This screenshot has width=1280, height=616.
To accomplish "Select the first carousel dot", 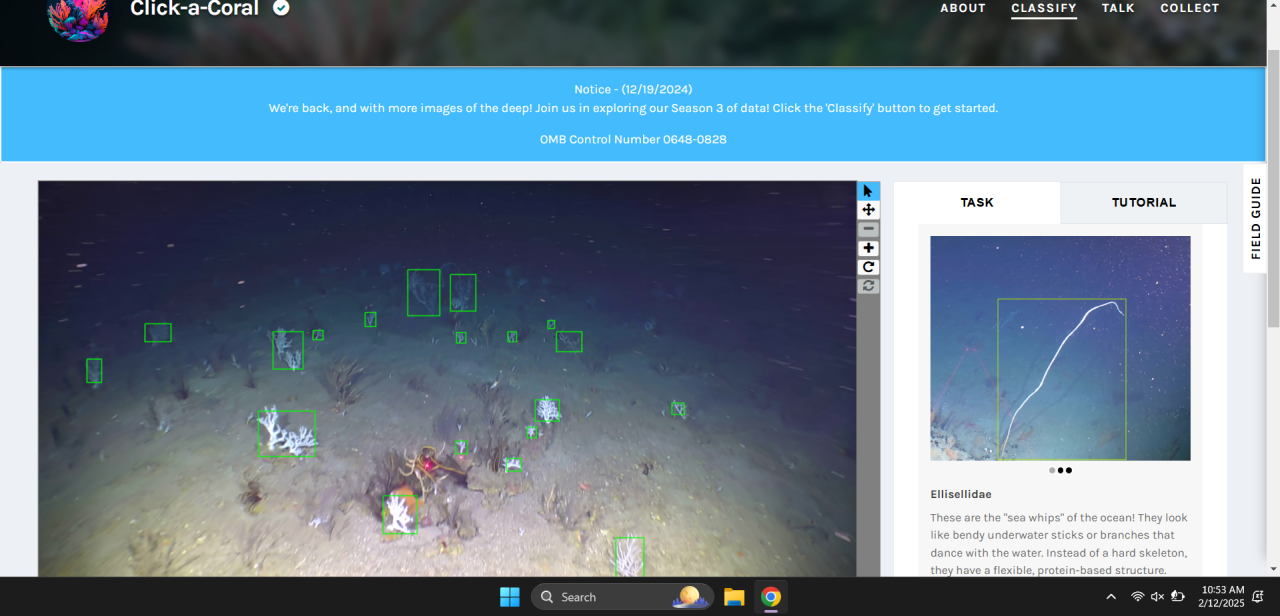I will (x=1052, y=470).
